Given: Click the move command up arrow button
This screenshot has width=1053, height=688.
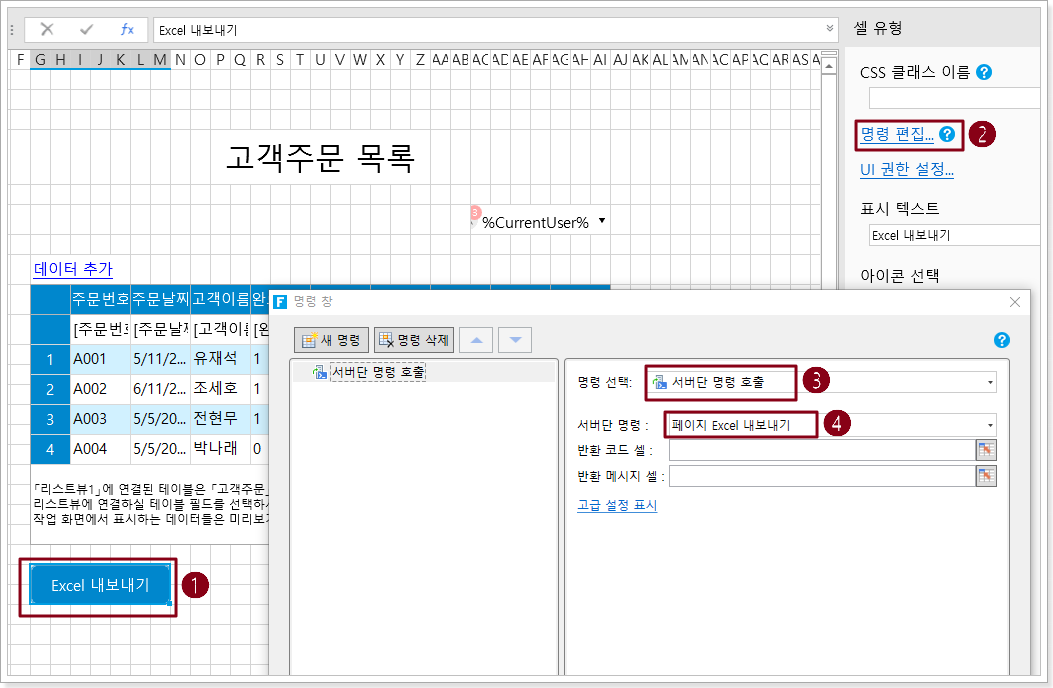Looking at the screenshot, I should point(475,340).
